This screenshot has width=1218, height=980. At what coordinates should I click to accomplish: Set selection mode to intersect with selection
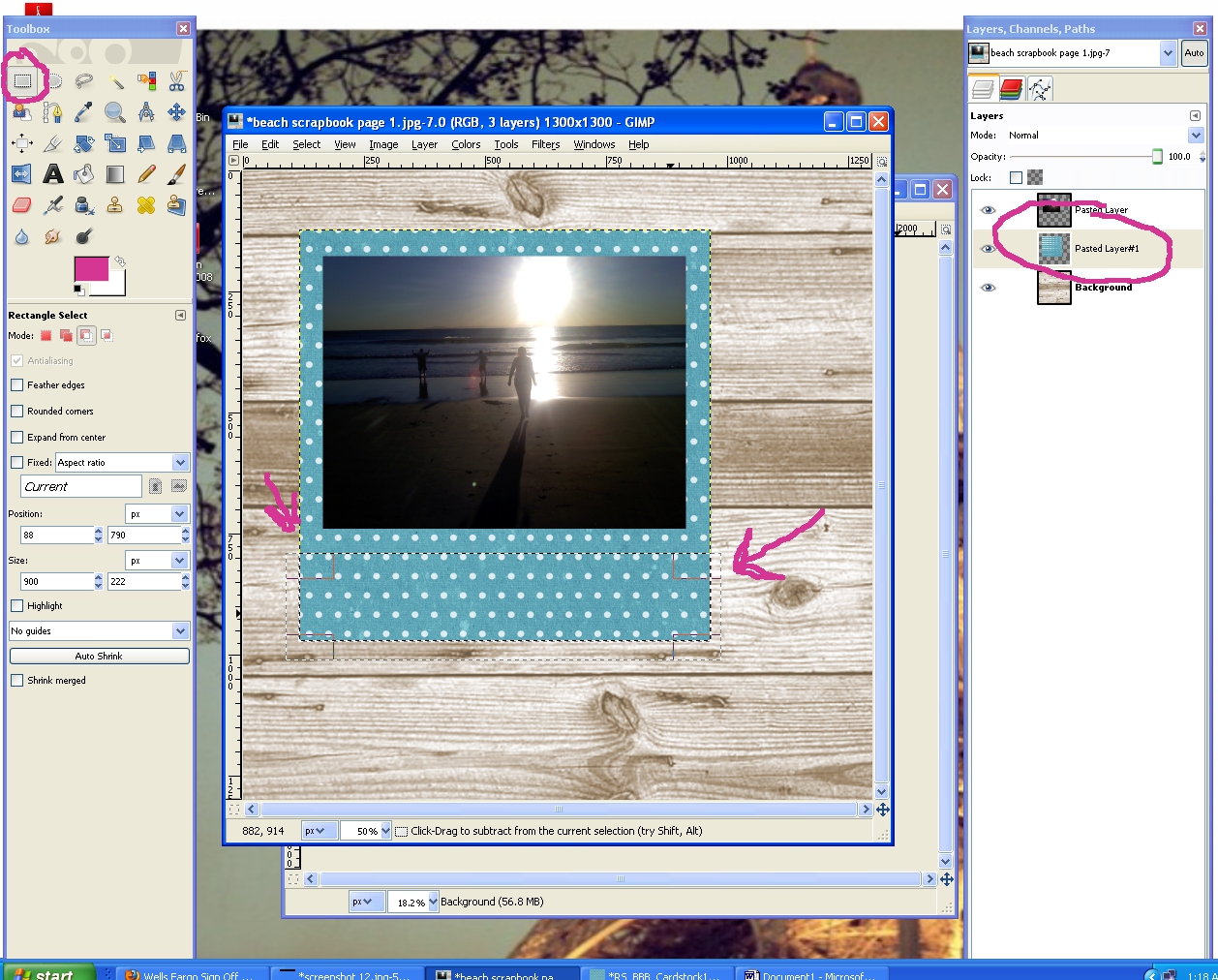(107, 336)
